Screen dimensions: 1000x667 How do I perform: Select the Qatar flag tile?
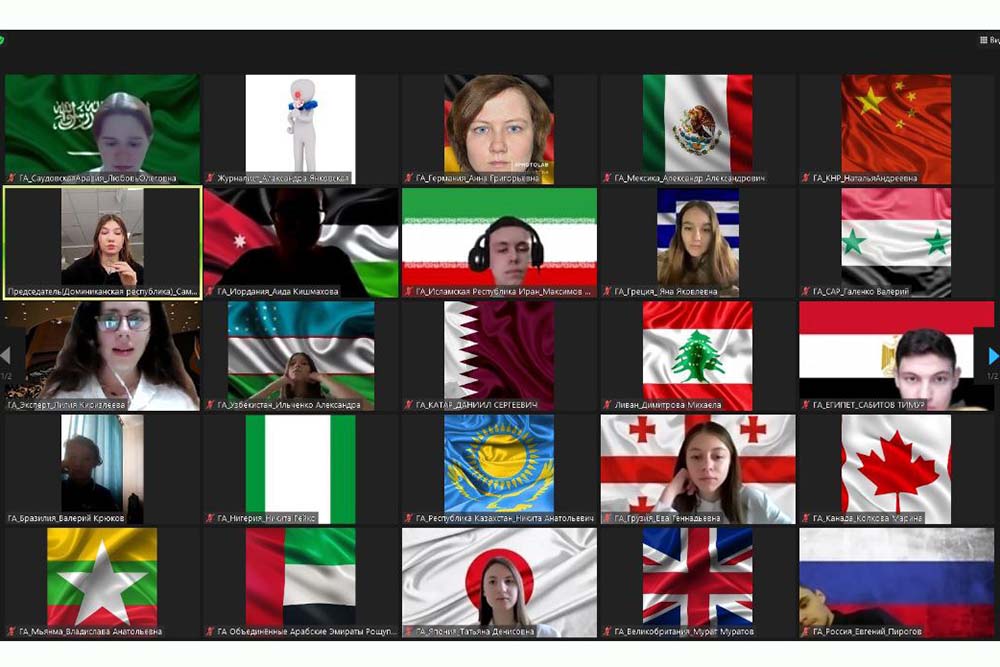point(499,356)
